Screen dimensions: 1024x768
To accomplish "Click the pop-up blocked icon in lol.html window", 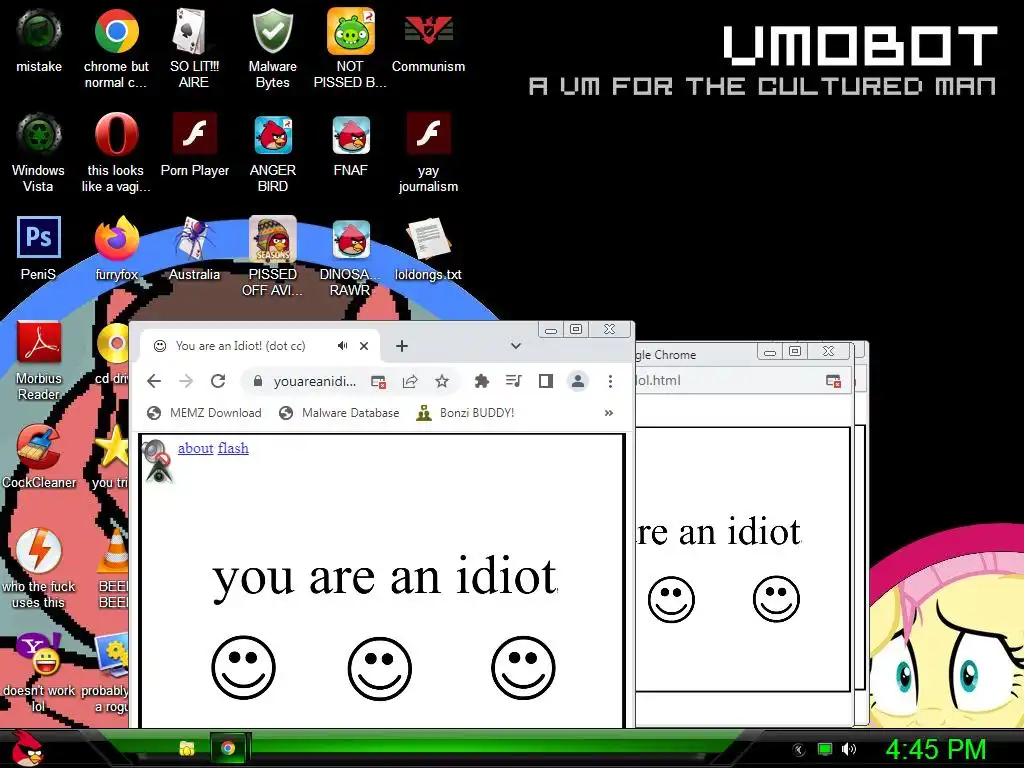I will coord(833,381).
